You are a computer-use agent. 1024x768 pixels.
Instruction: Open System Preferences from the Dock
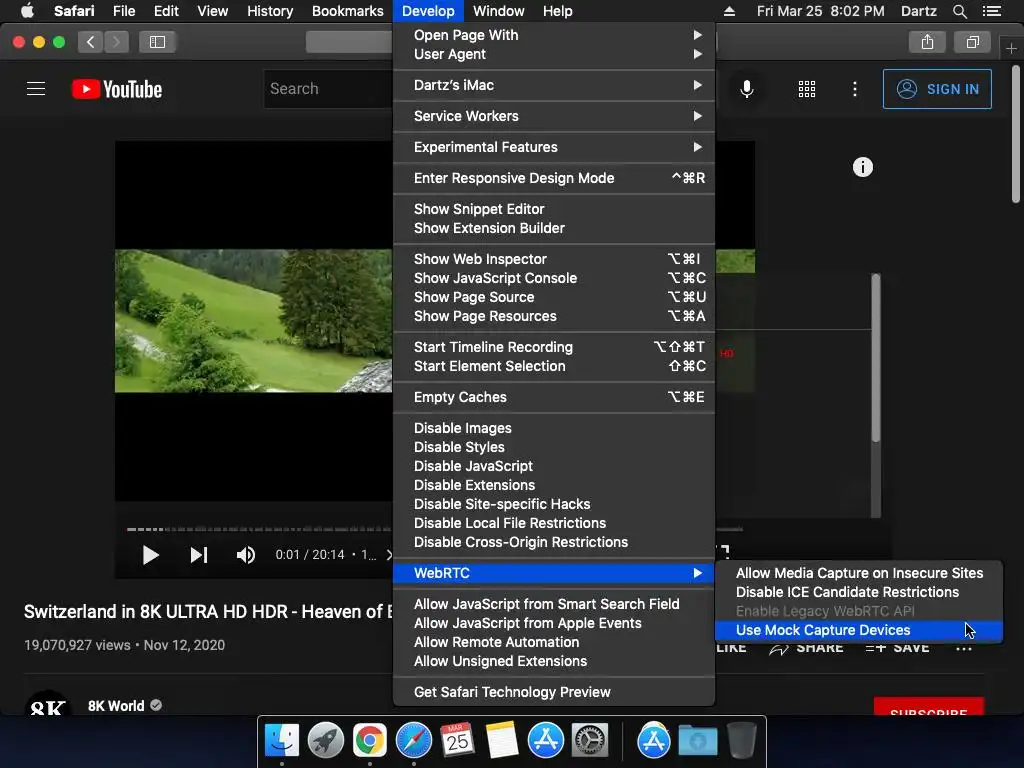pos(590,740)
